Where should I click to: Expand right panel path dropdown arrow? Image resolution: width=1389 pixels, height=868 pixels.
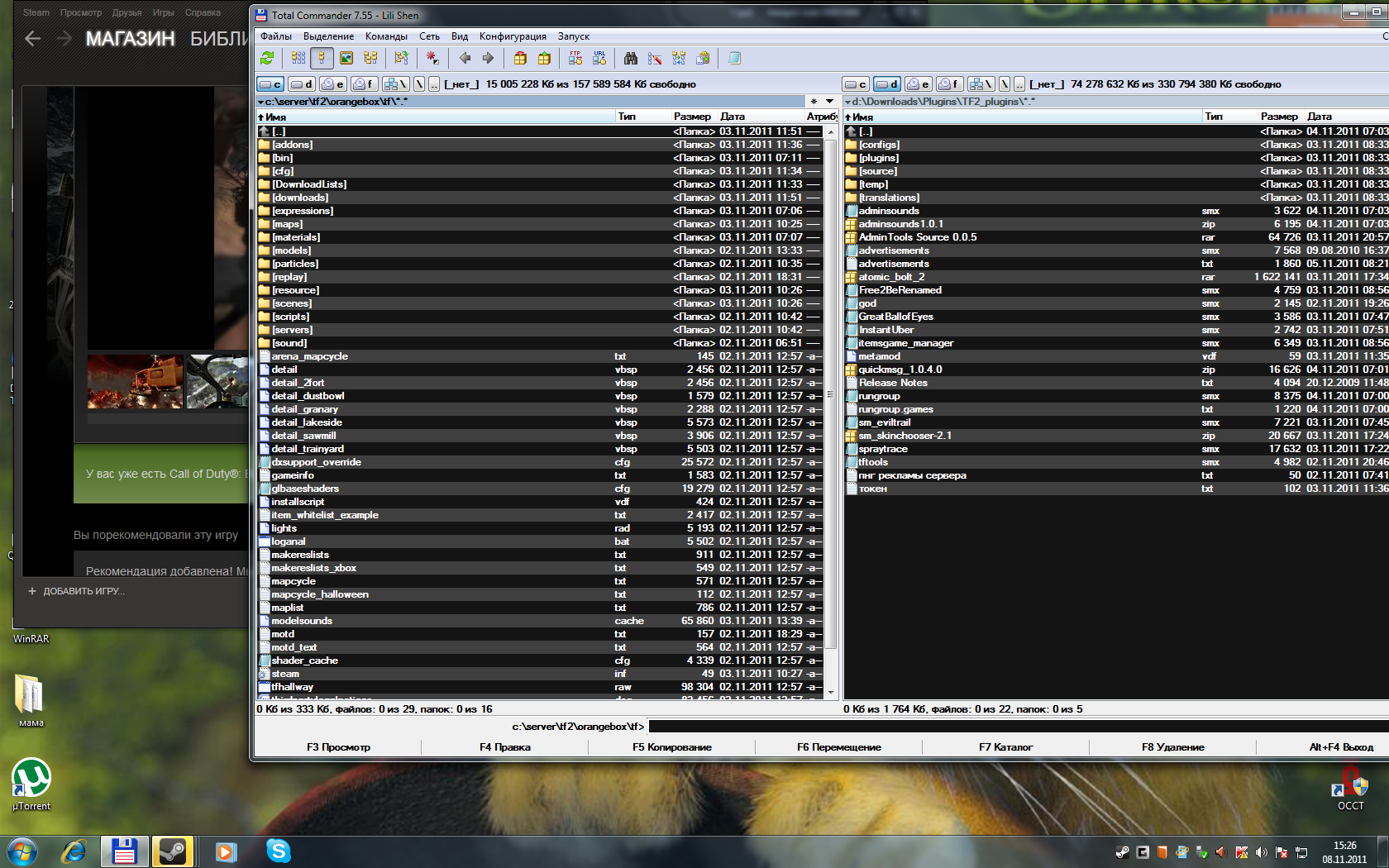coord(847,102)
